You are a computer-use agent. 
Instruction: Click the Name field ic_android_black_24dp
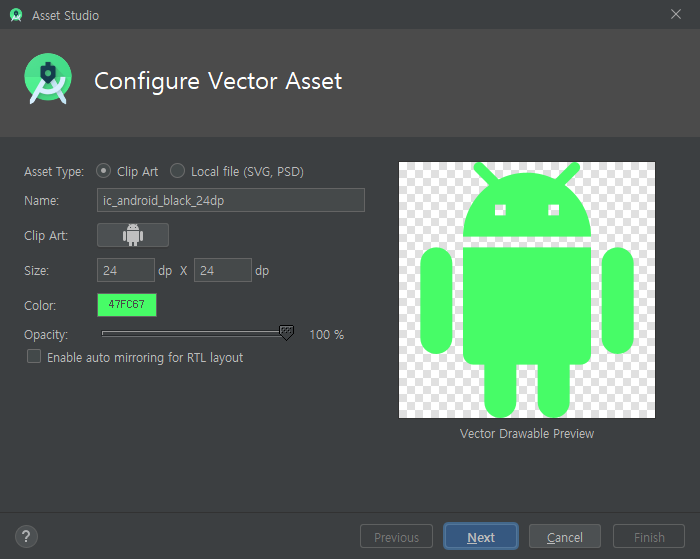tap(231, 200)
